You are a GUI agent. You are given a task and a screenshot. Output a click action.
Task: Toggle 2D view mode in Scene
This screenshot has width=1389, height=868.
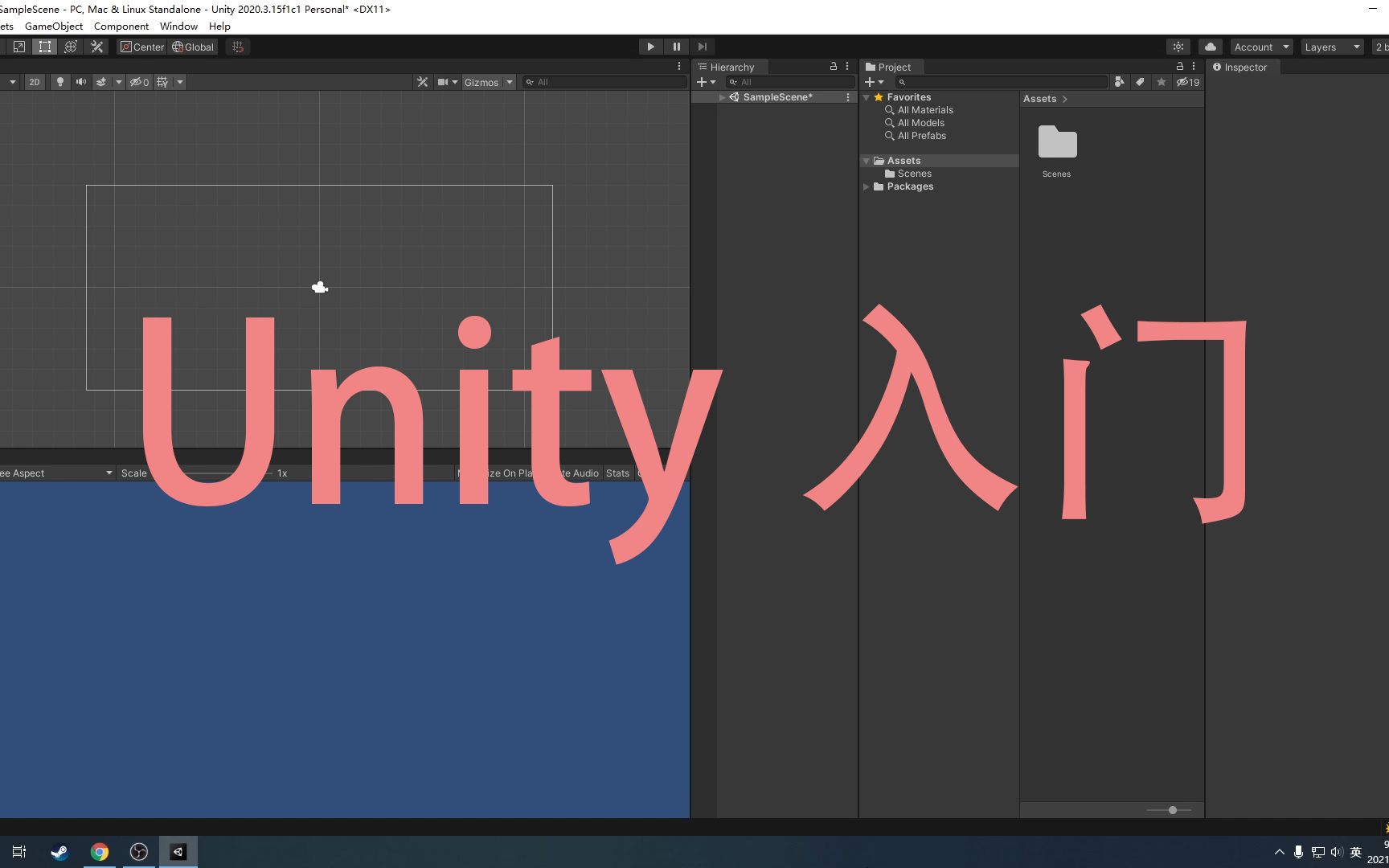[x=35, y=82]
